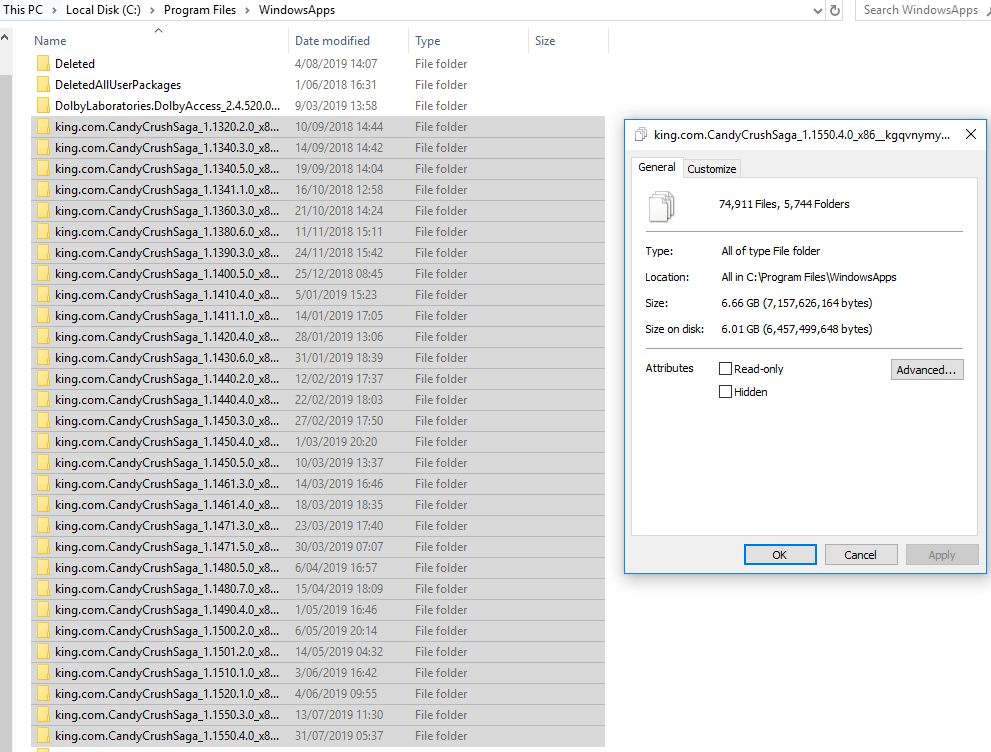This screenshot has width=991, height=752.
Task: Click folder icon of CandyCrushSaga_1.1380.6.0
Action: (x=43, y=232)
